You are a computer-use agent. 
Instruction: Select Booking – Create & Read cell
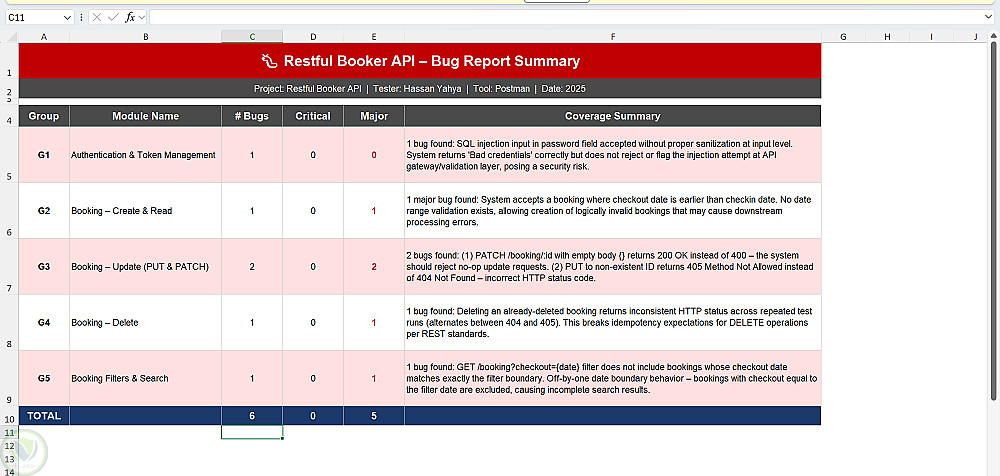point(145,211)
